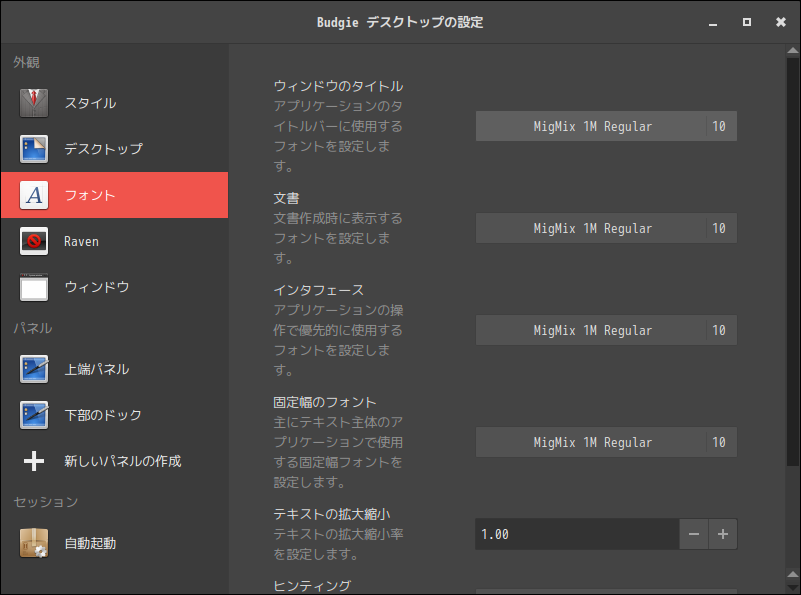Click the フォント letter A icon
This screenshot has height=595, width=801.
(x=34, y=195)
